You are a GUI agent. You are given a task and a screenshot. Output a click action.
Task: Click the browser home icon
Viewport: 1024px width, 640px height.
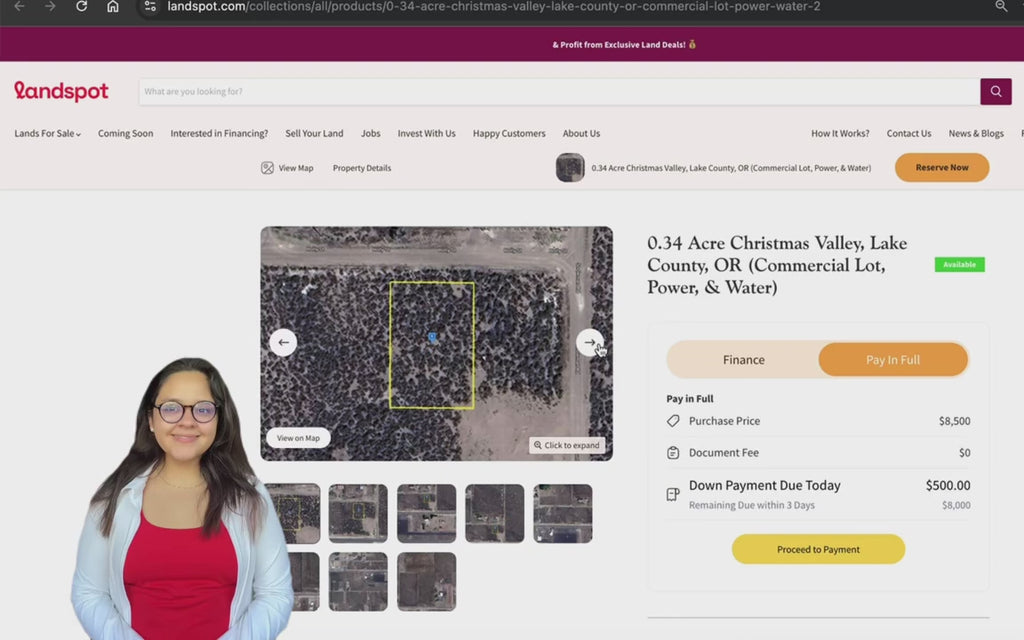point(113,6)
